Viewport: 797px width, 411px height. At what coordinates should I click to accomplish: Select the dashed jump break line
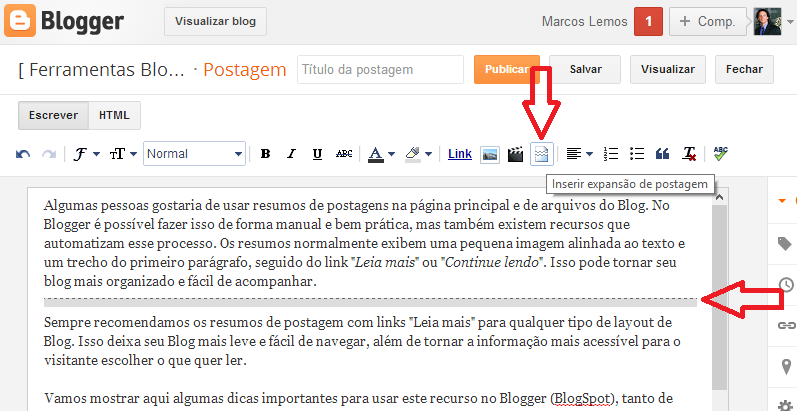pyautogui.click(x=370, y=302)
